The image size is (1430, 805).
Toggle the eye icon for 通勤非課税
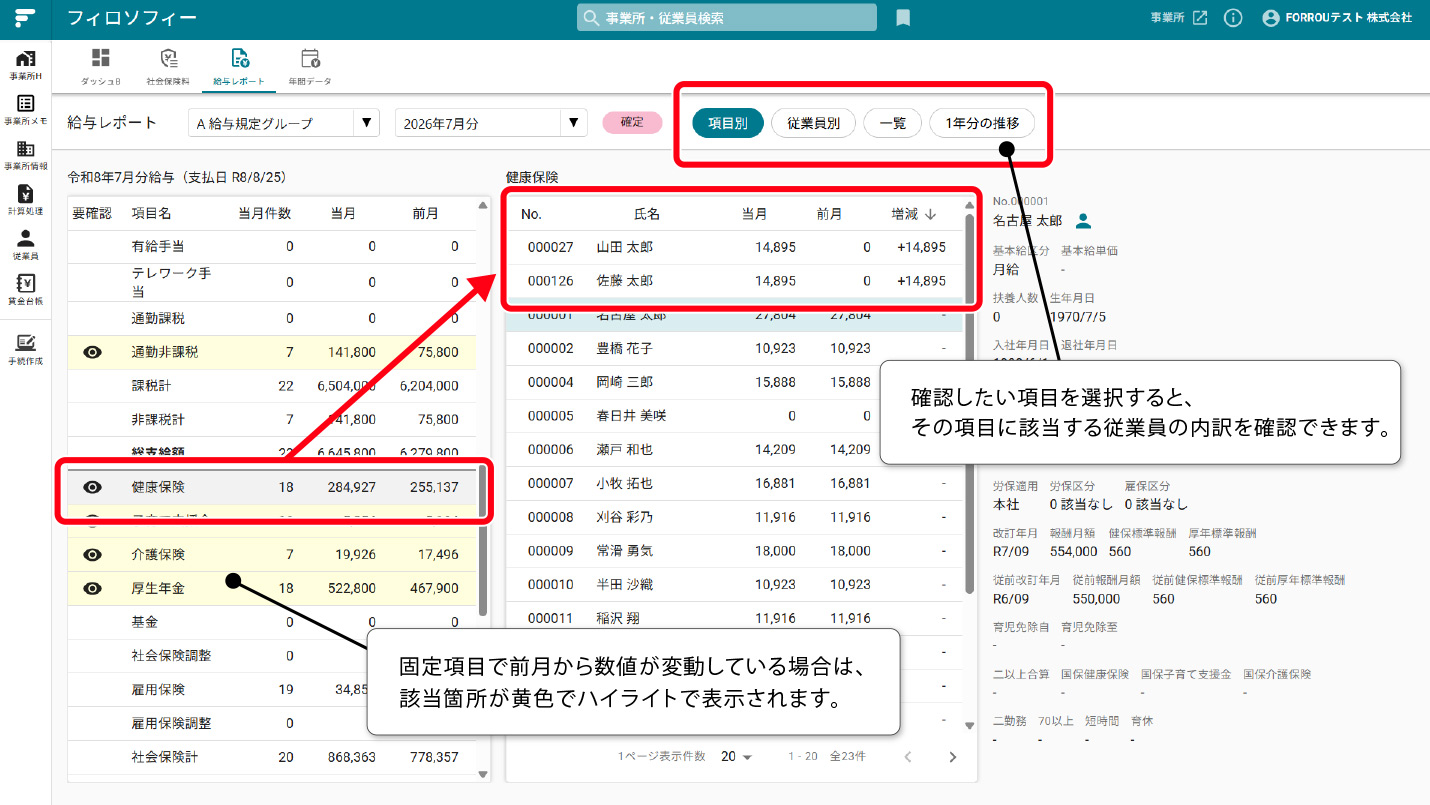(x=93, y=352)
